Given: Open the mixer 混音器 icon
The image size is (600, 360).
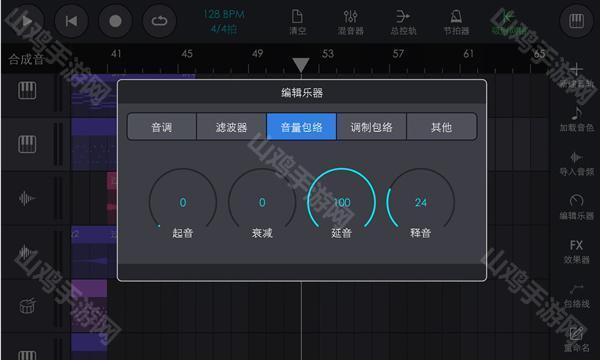Looking at the screenshot, I should tap(351, 22).
